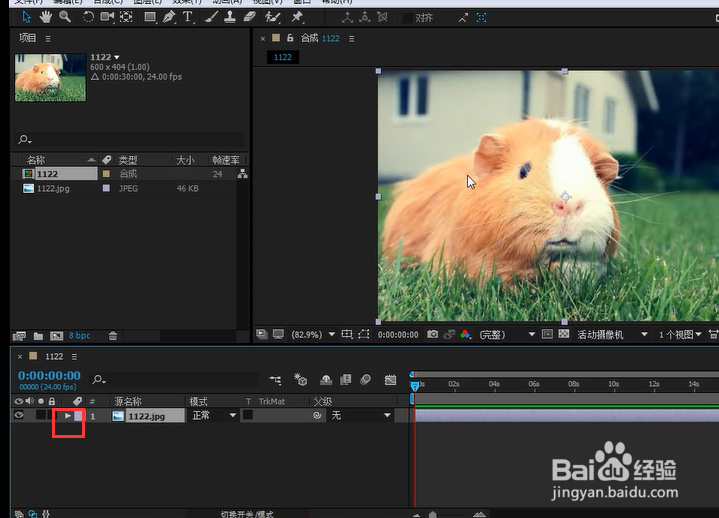719x518 pixels.
Task: Select the Pen tool
Action: point(169,17)
